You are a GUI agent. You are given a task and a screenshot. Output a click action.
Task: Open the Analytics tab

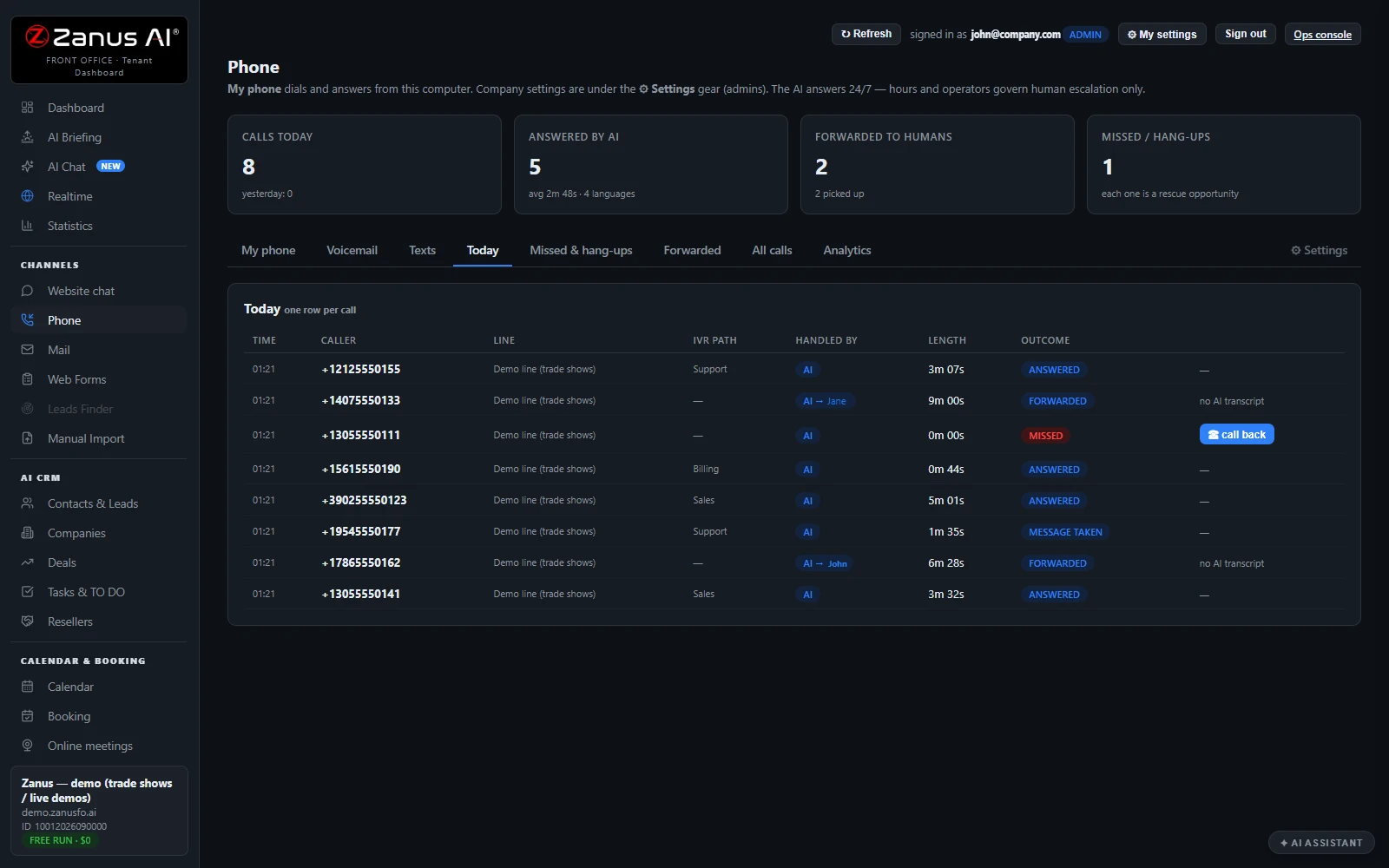(x=846, y=250)
